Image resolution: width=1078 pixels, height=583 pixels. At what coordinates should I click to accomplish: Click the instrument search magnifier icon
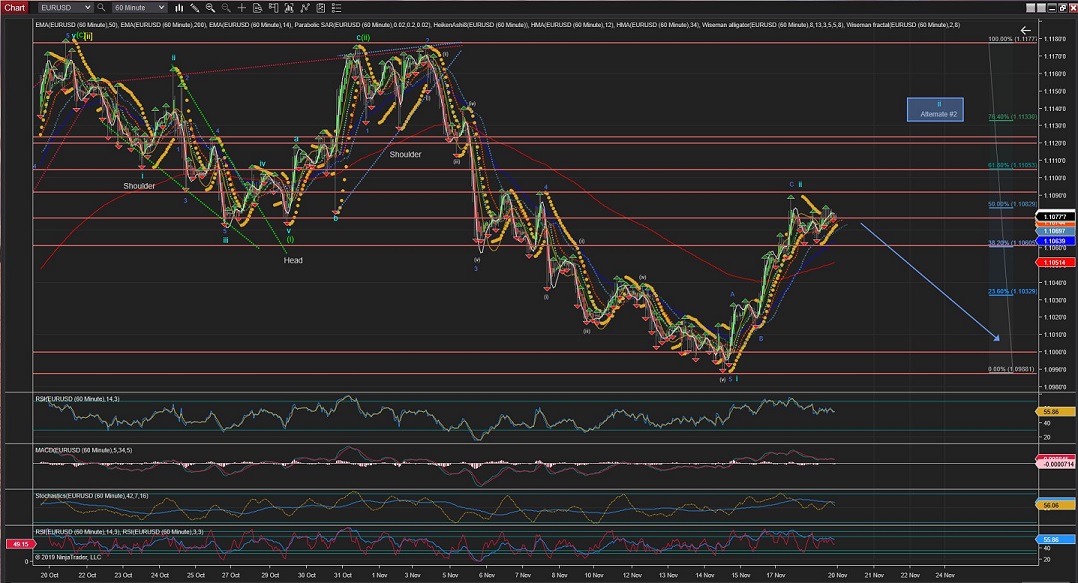(101, 8)
